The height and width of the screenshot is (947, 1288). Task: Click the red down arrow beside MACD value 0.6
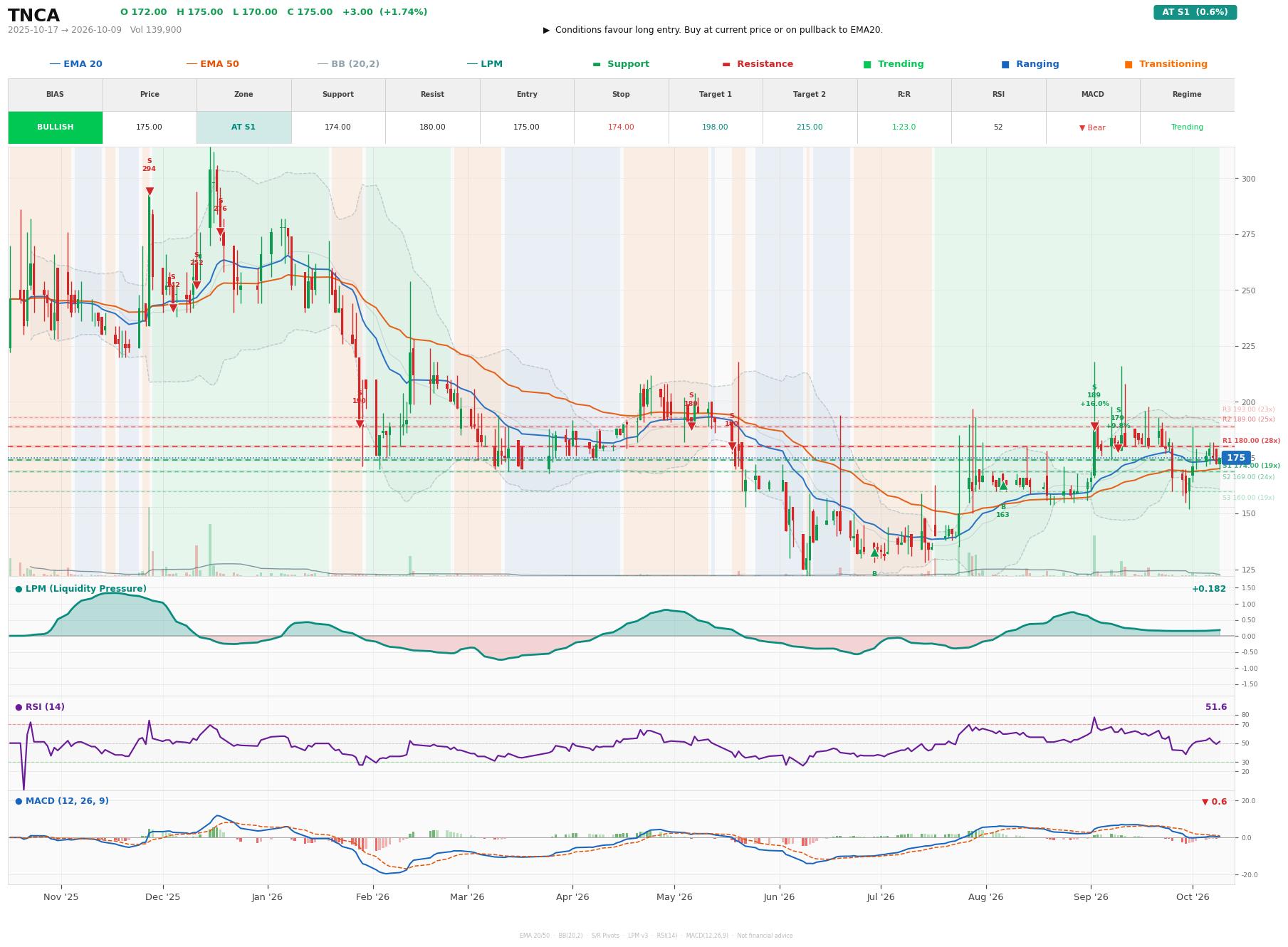pos(1205,802)
